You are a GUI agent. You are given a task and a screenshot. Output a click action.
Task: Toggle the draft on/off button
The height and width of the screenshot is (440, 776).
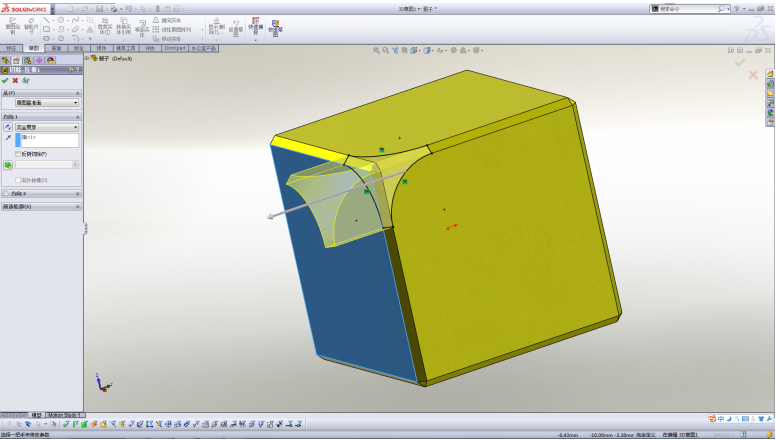click(7, 165)
